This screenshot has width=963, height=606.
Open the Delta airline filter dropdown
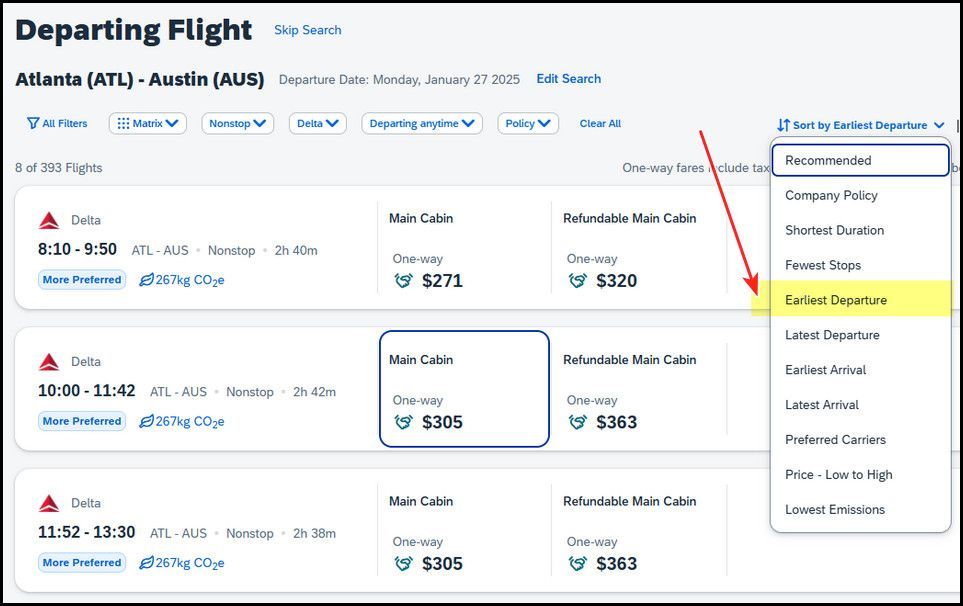click(318, 123)
